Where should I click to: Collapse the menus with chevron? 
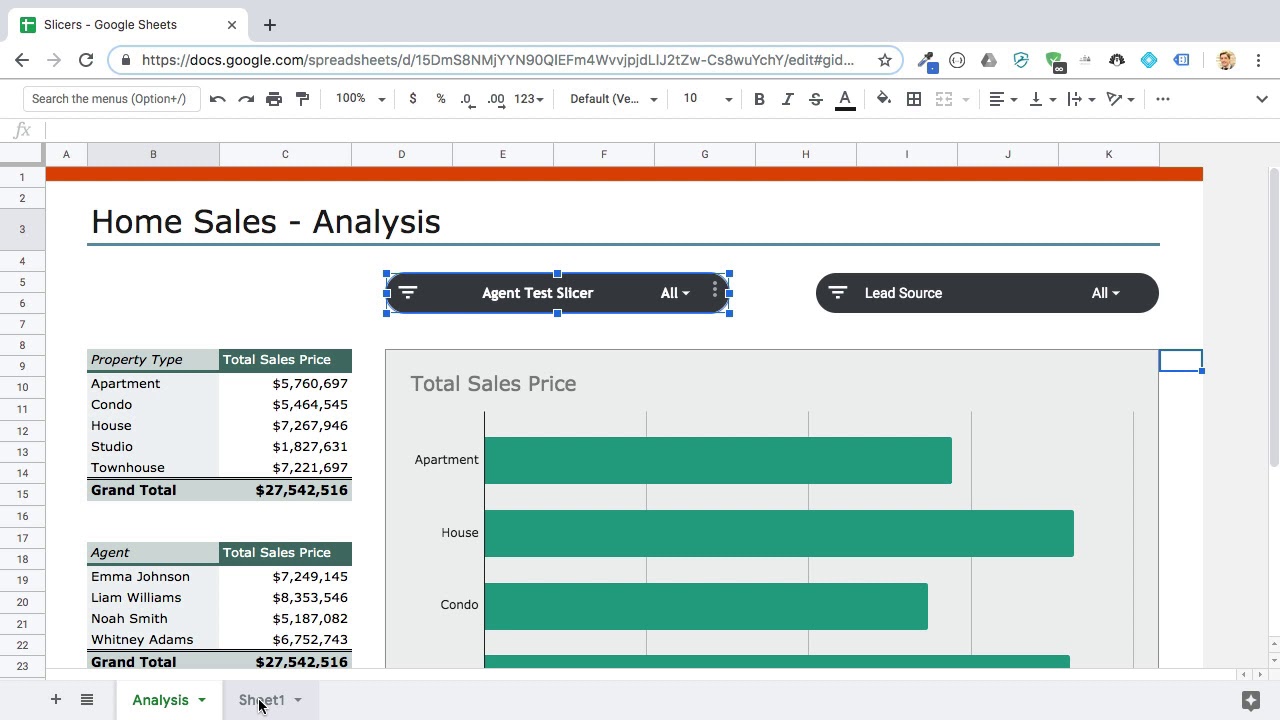pos(1262,99)
